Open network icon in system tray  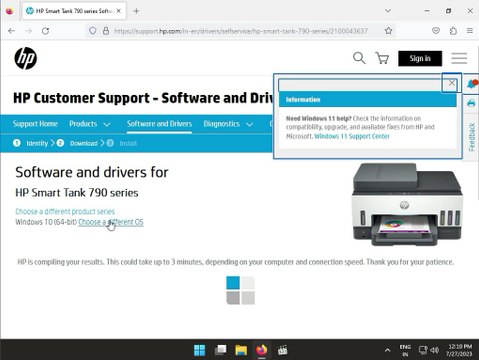(x=423, y=350)
